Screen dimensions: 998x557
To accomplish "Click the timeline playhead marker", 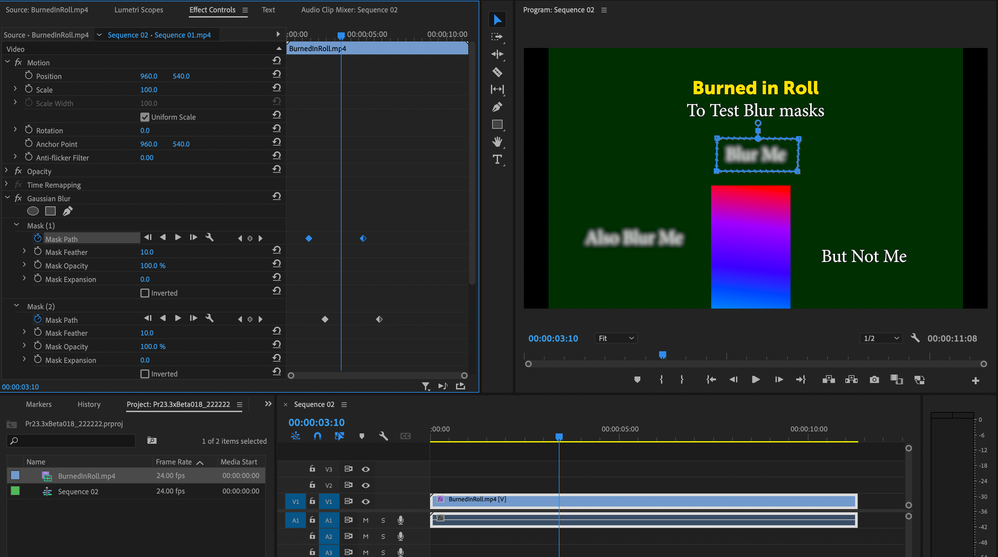I will click(559, 437).
